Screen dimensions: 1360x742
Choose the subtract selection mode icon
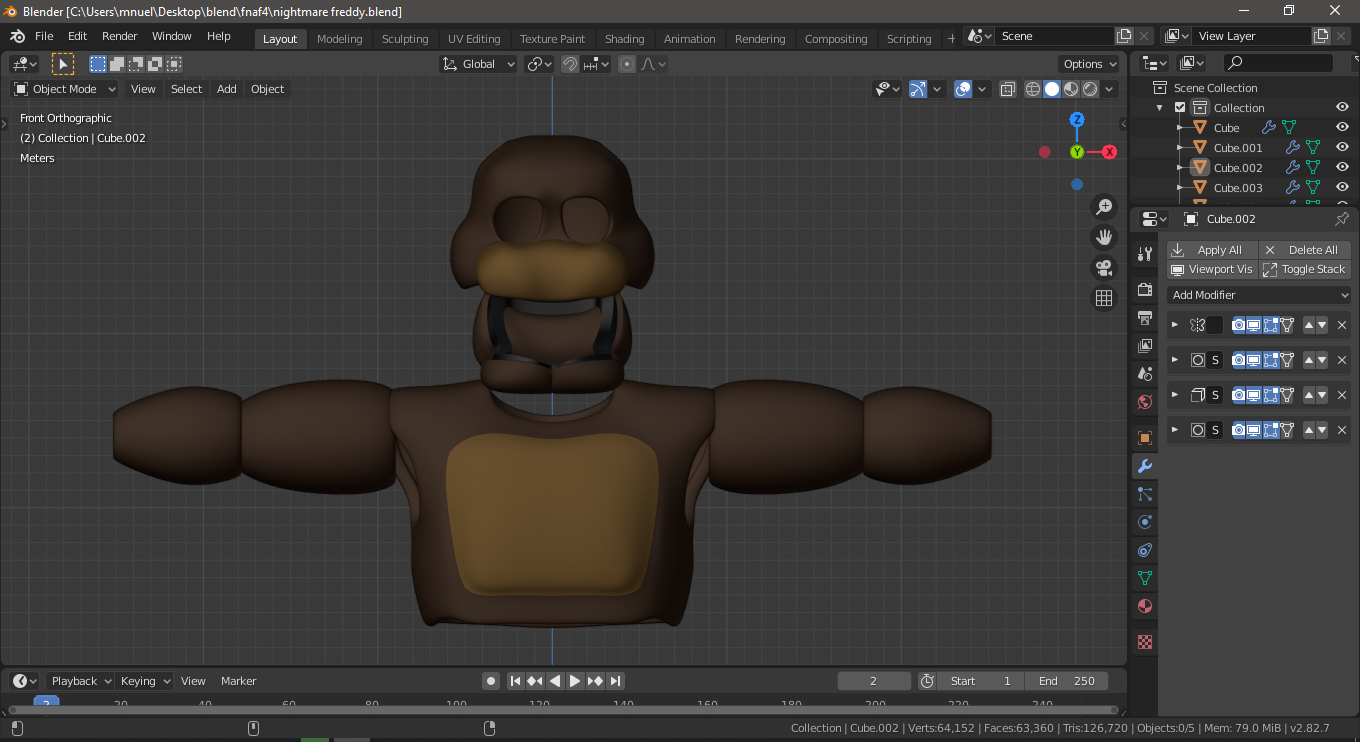[x=136, y=64]
